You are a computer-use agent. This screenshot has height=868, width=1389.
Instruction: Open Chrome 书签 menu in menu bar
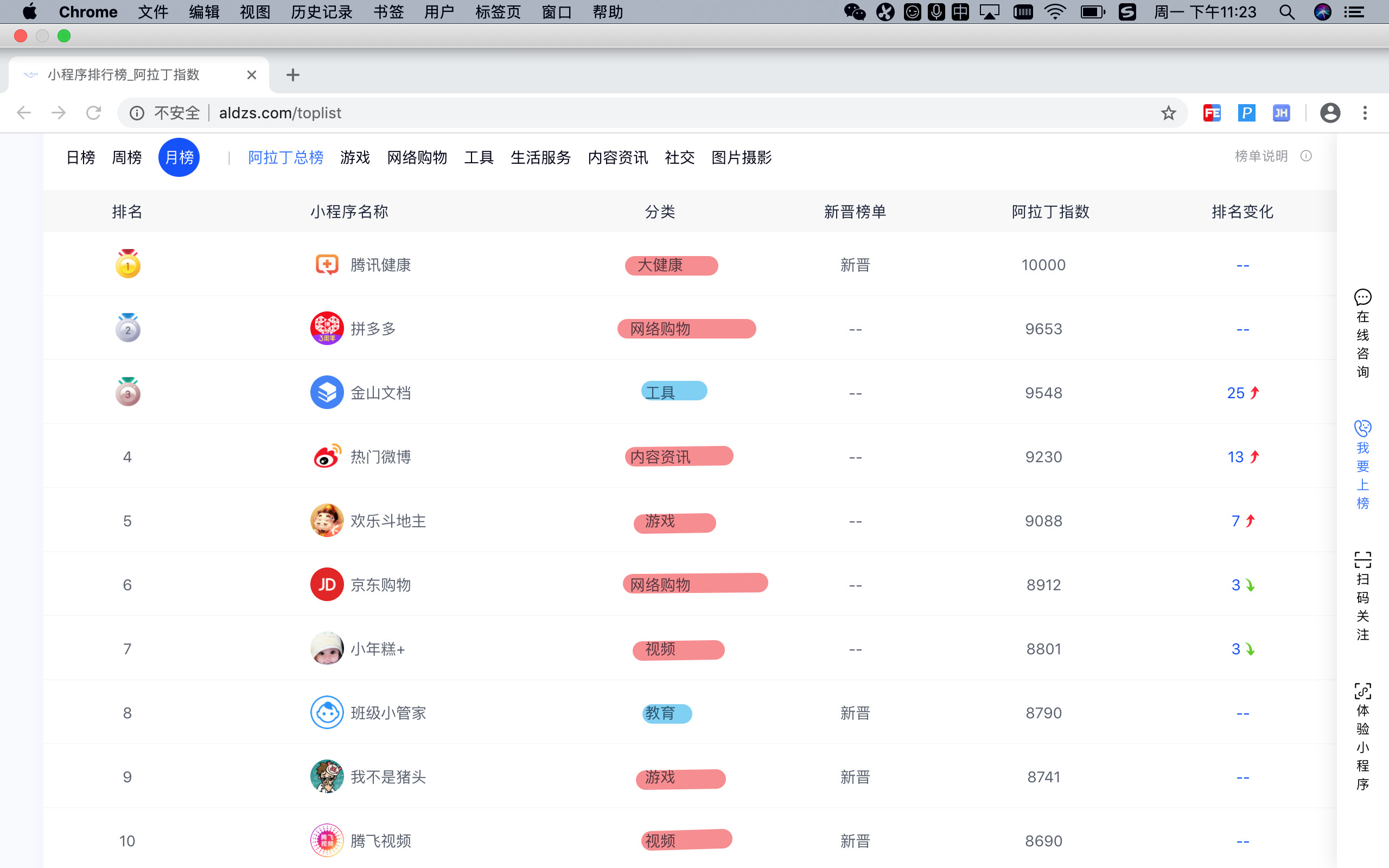click(x=388, y=12)
